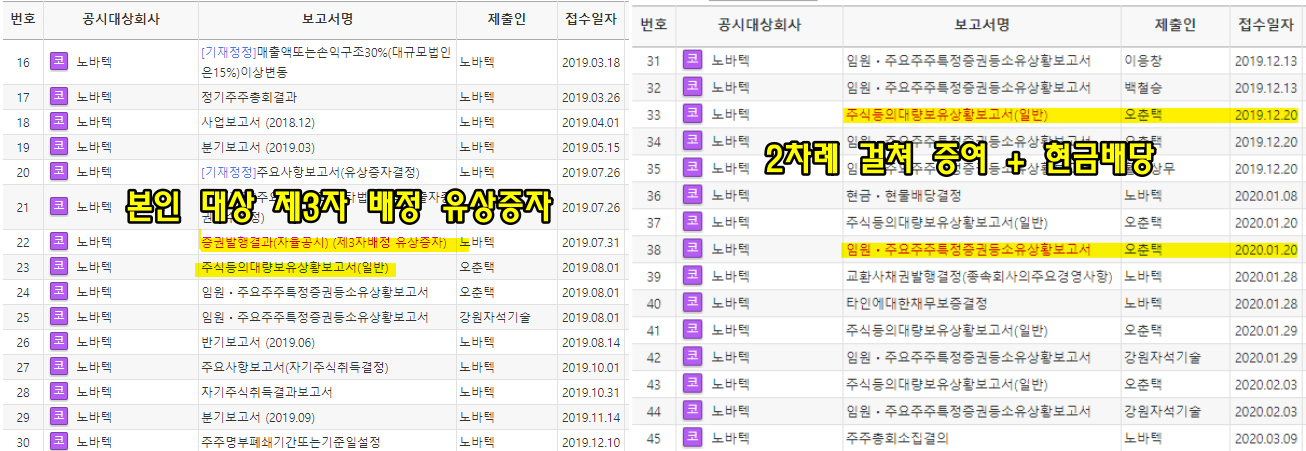The width and height of the screenshot is (1306, 451).
Task: Click submitter 오춘택 in row 24
Action: [478, 292]
